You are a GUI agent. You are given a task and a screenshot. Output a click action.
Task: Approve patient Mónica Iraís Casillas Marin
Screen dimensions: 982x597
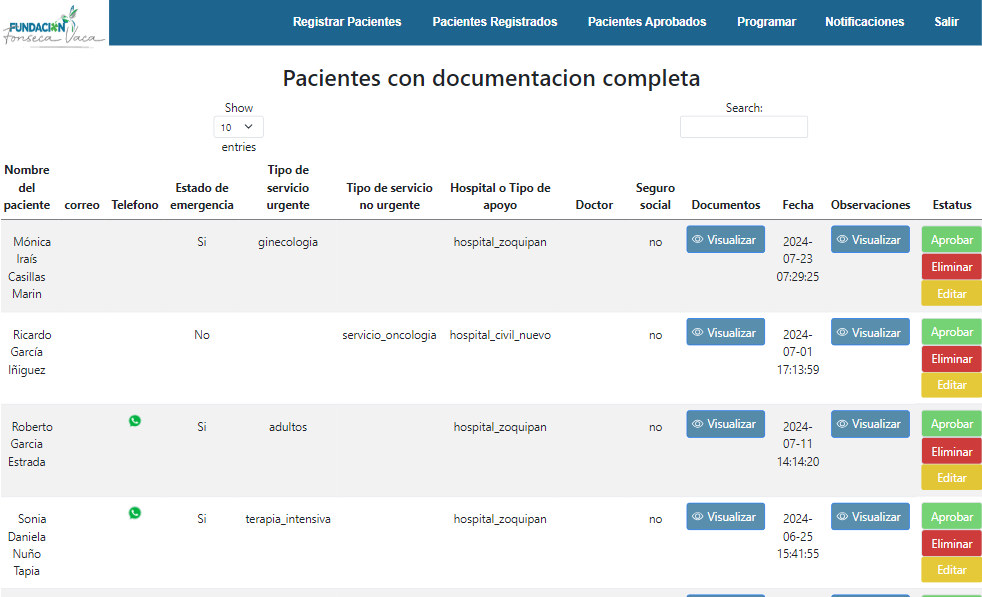(951, 240)
